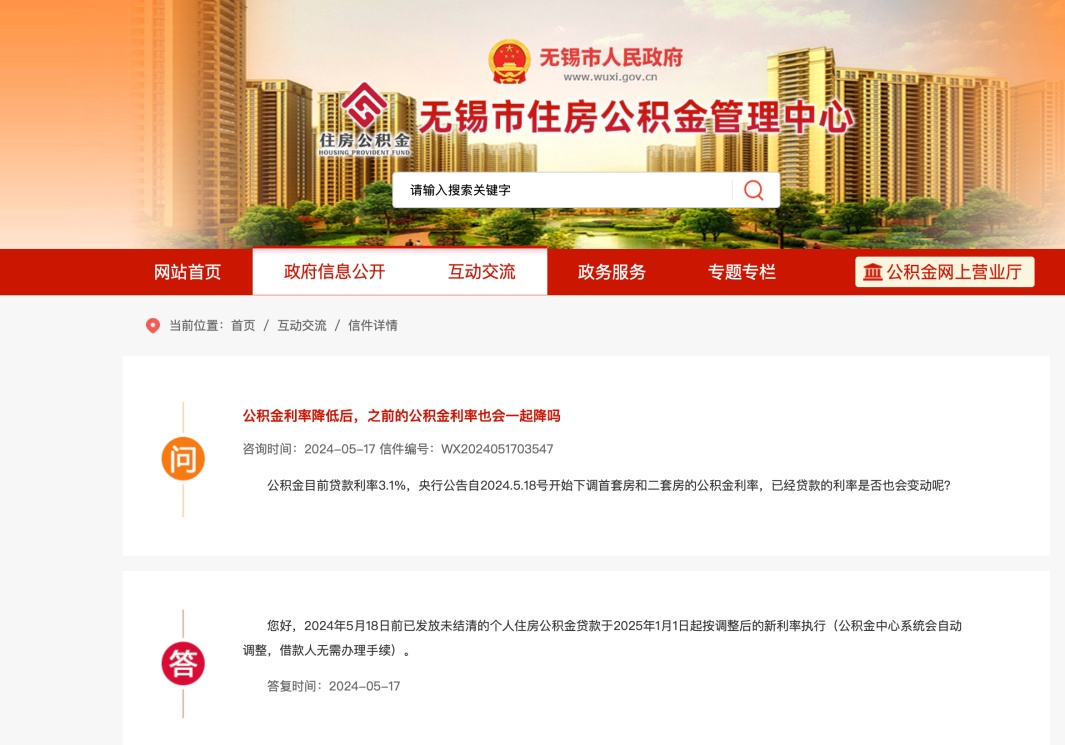
Task: Click the red location pin icon
Action: (153, 326)
